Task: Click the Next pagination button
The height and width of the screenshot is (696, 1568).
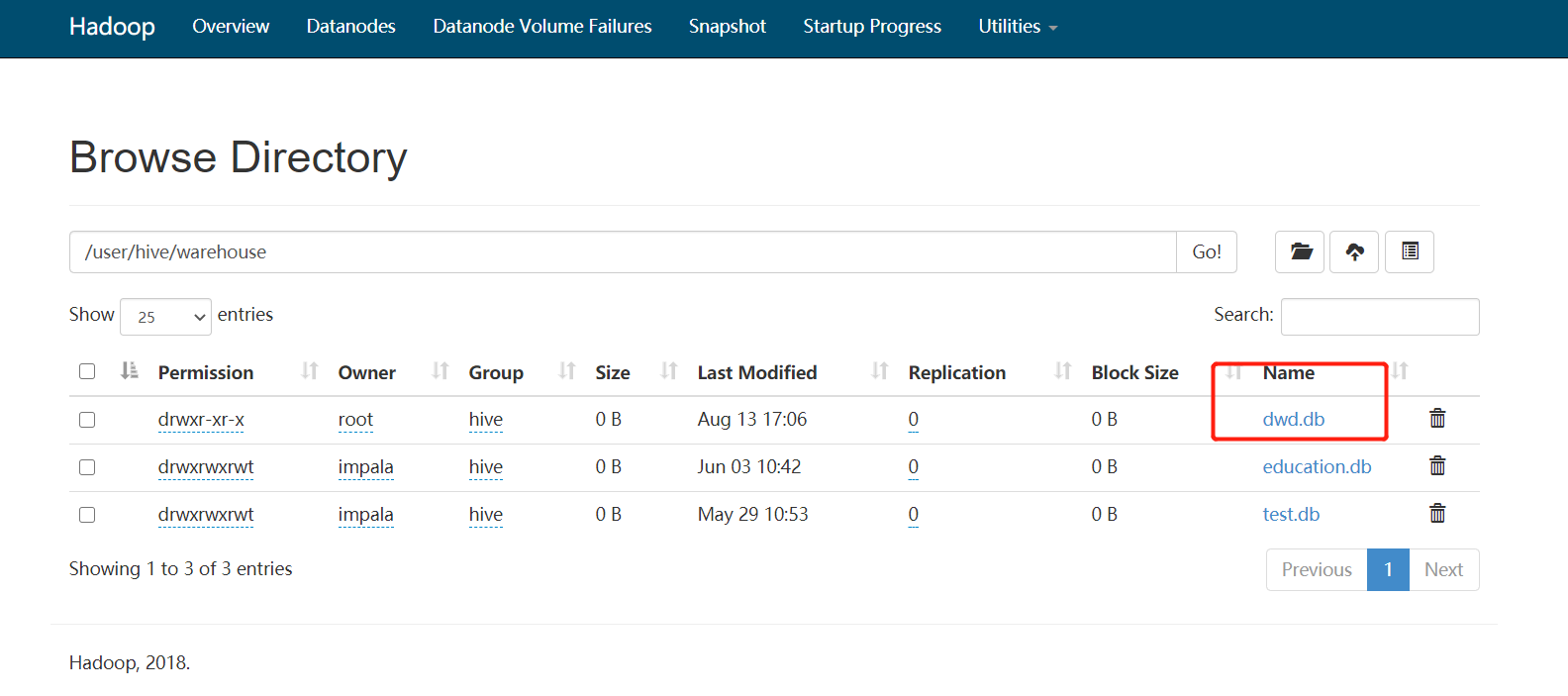Action: [1443, 569]
